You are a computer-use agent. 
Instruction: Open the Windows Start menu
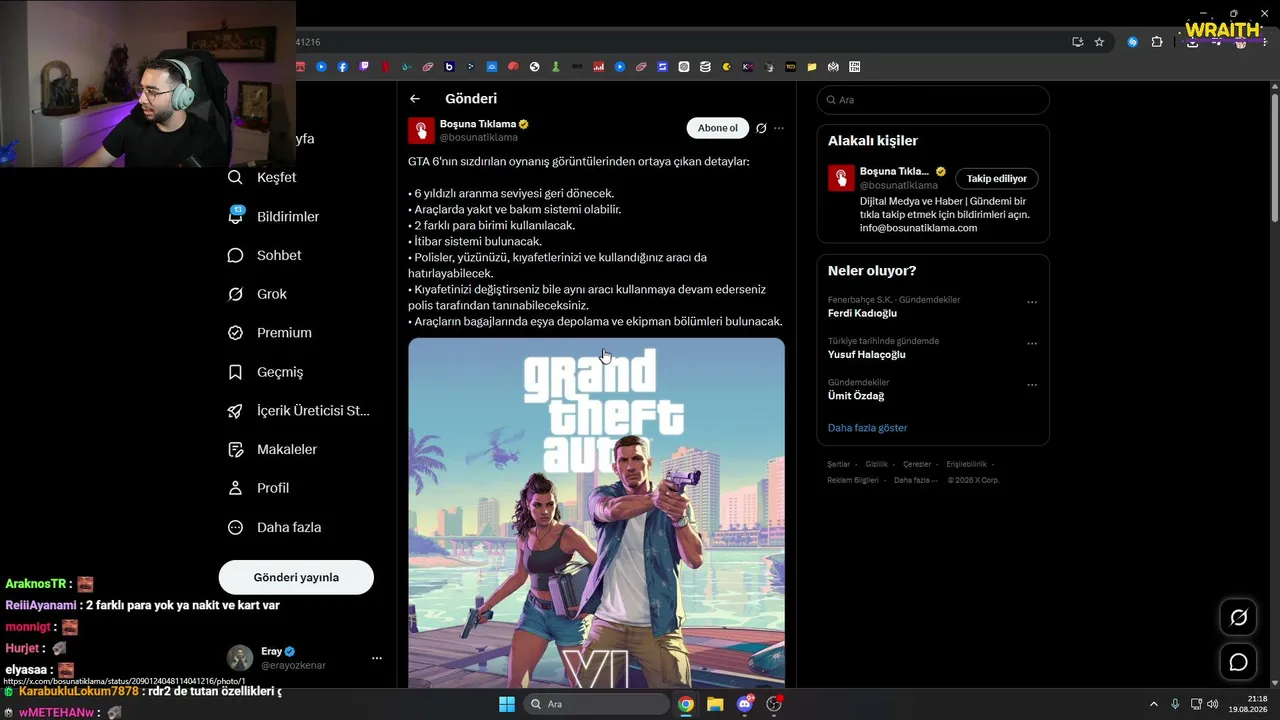pos(507,704)
